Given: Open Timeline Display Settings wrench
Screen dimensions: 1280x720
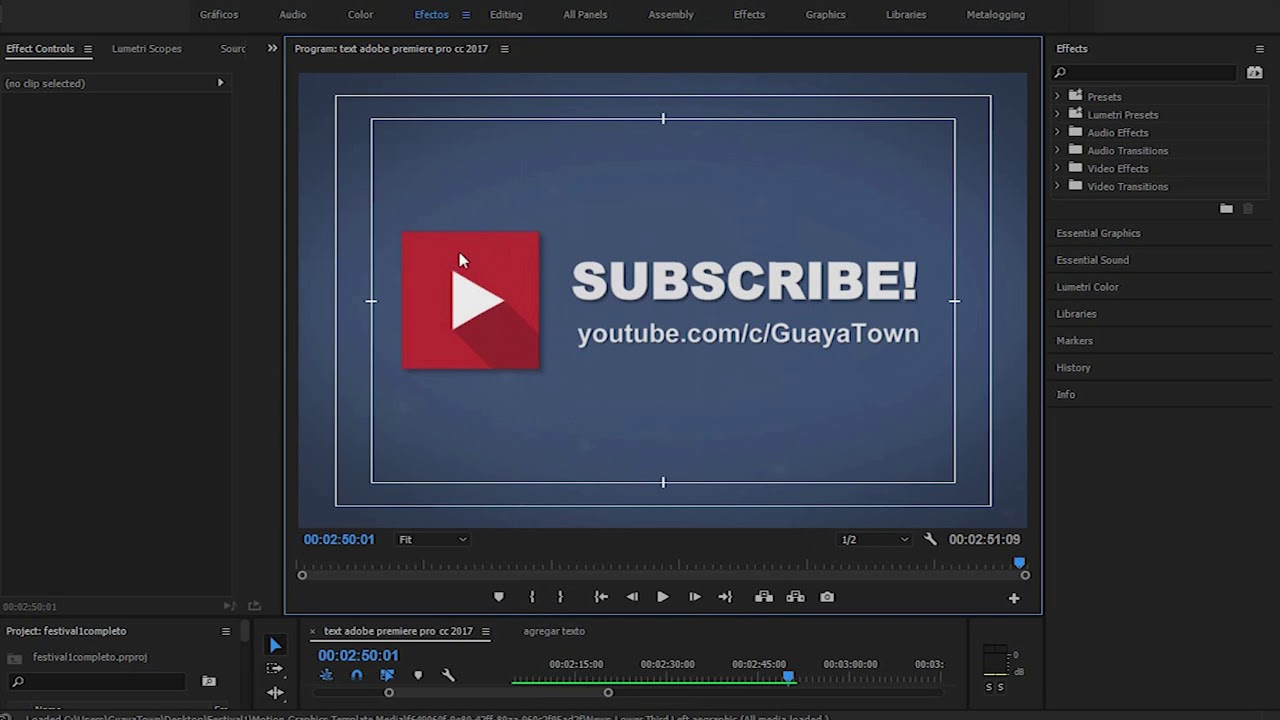Looking at the screenshot, I should pos(448,676).
